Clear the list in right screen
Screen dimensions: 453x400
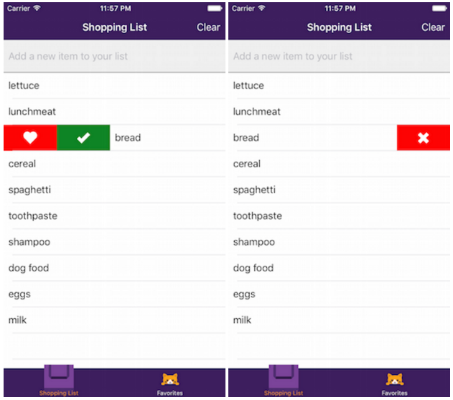click(433, 27)
